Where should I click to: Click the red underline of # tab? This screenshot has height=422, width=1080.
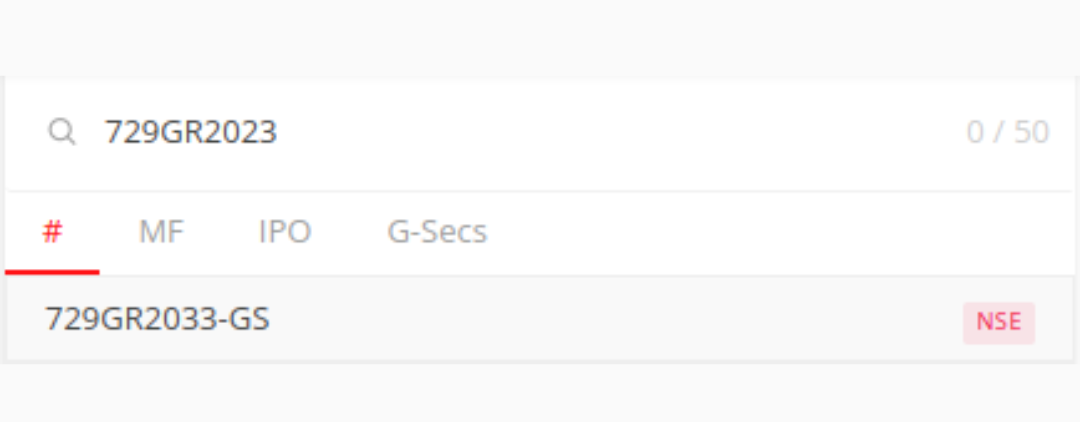(52, 272)
